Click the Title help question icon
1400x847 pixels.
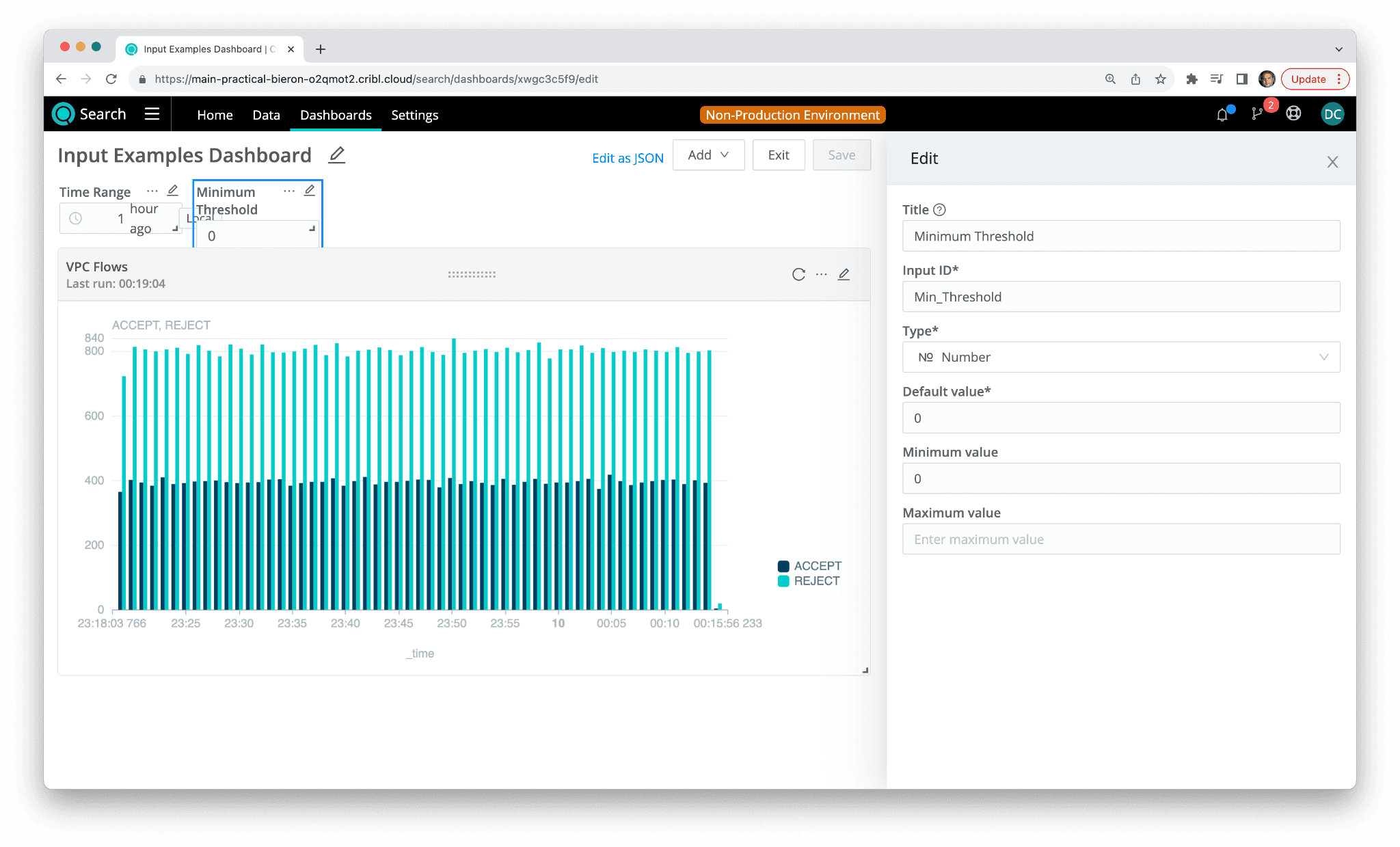[x=939, y=210]
